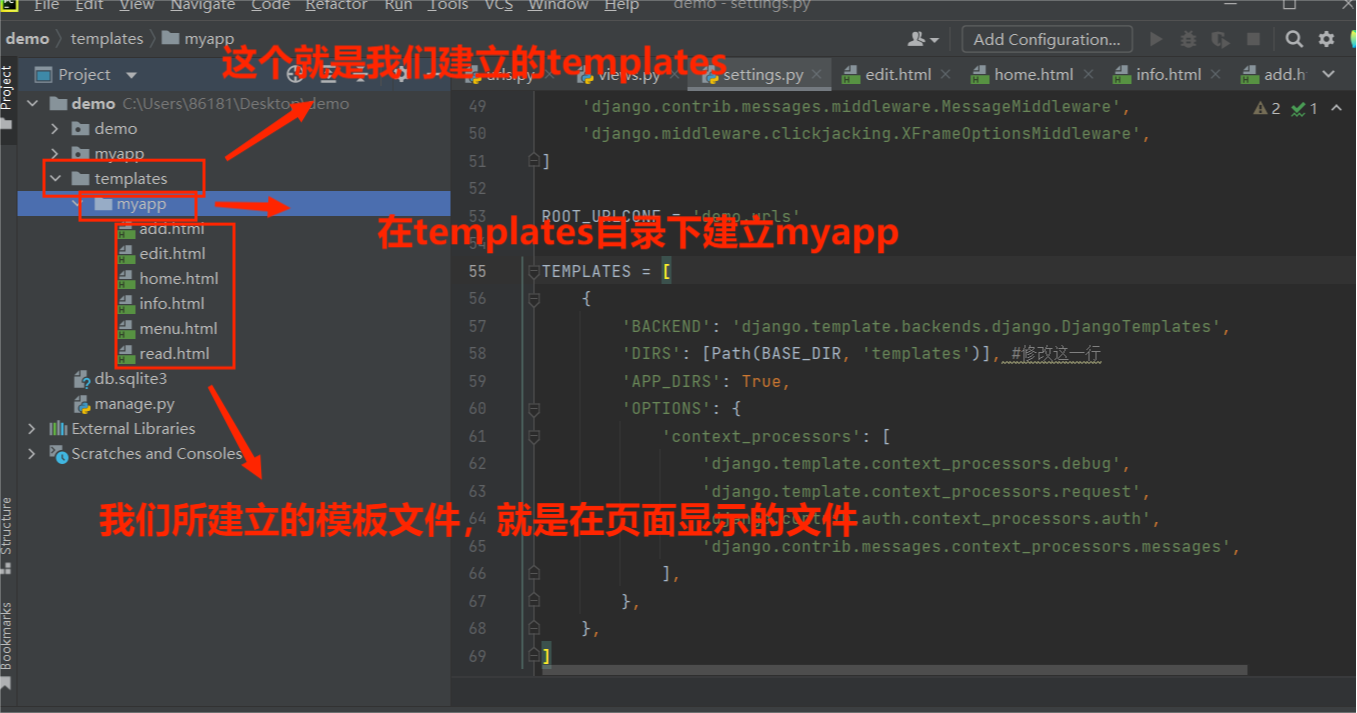Screen dimensions: 1357x713
Task: Collapse the templates folder
Action: (x=55, y=178)
